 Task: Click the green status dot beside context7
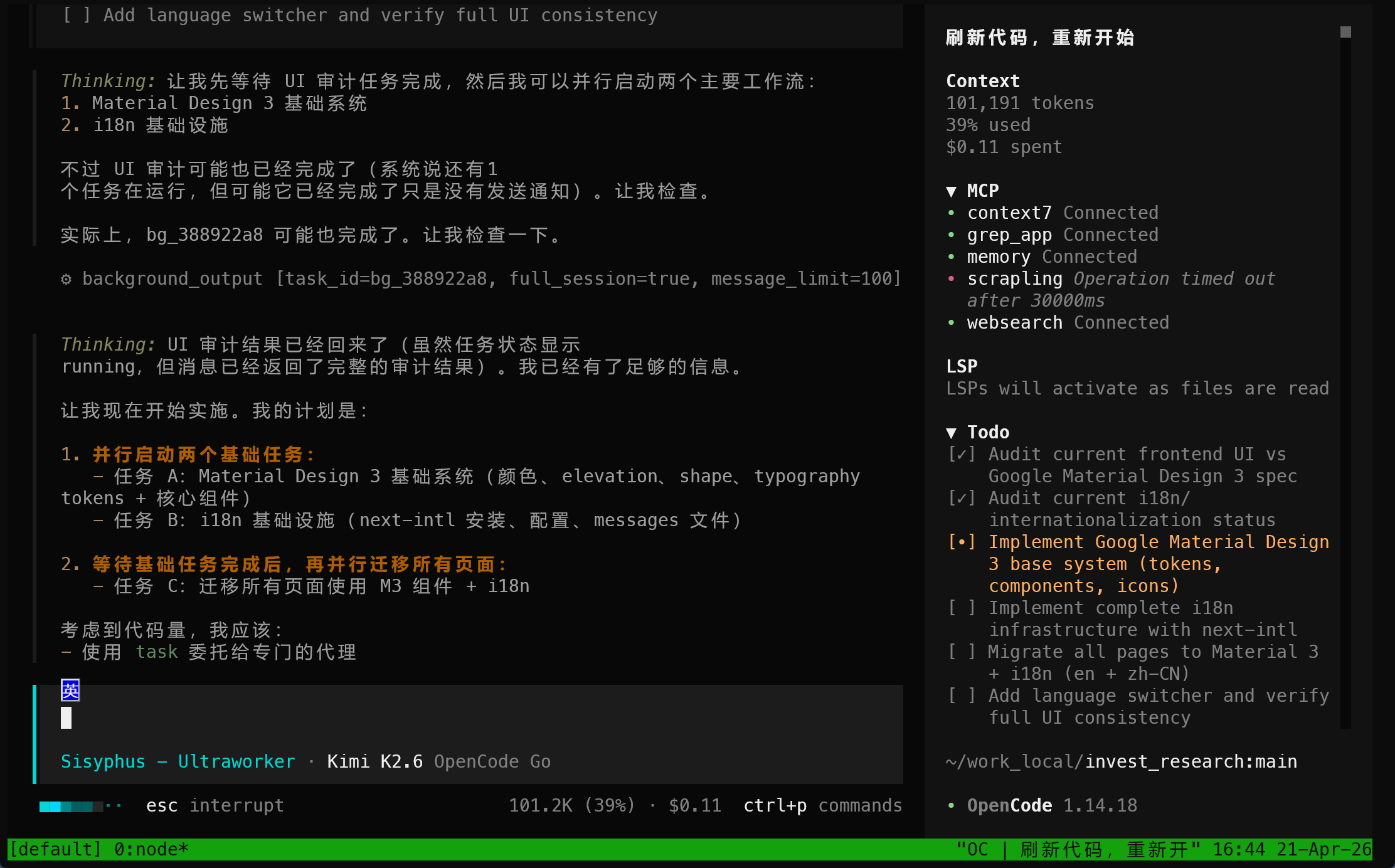(x=952, y=213)
